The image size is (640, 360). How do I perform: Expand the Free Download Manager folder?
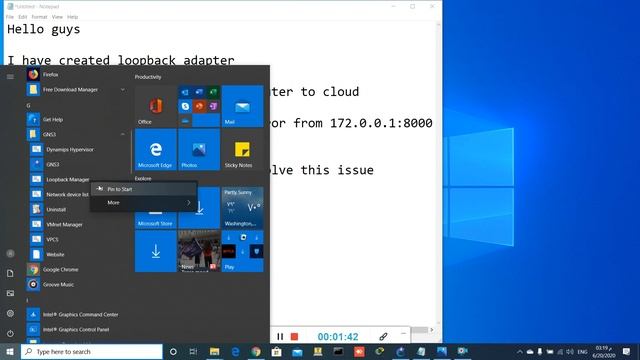click(123, 89)
